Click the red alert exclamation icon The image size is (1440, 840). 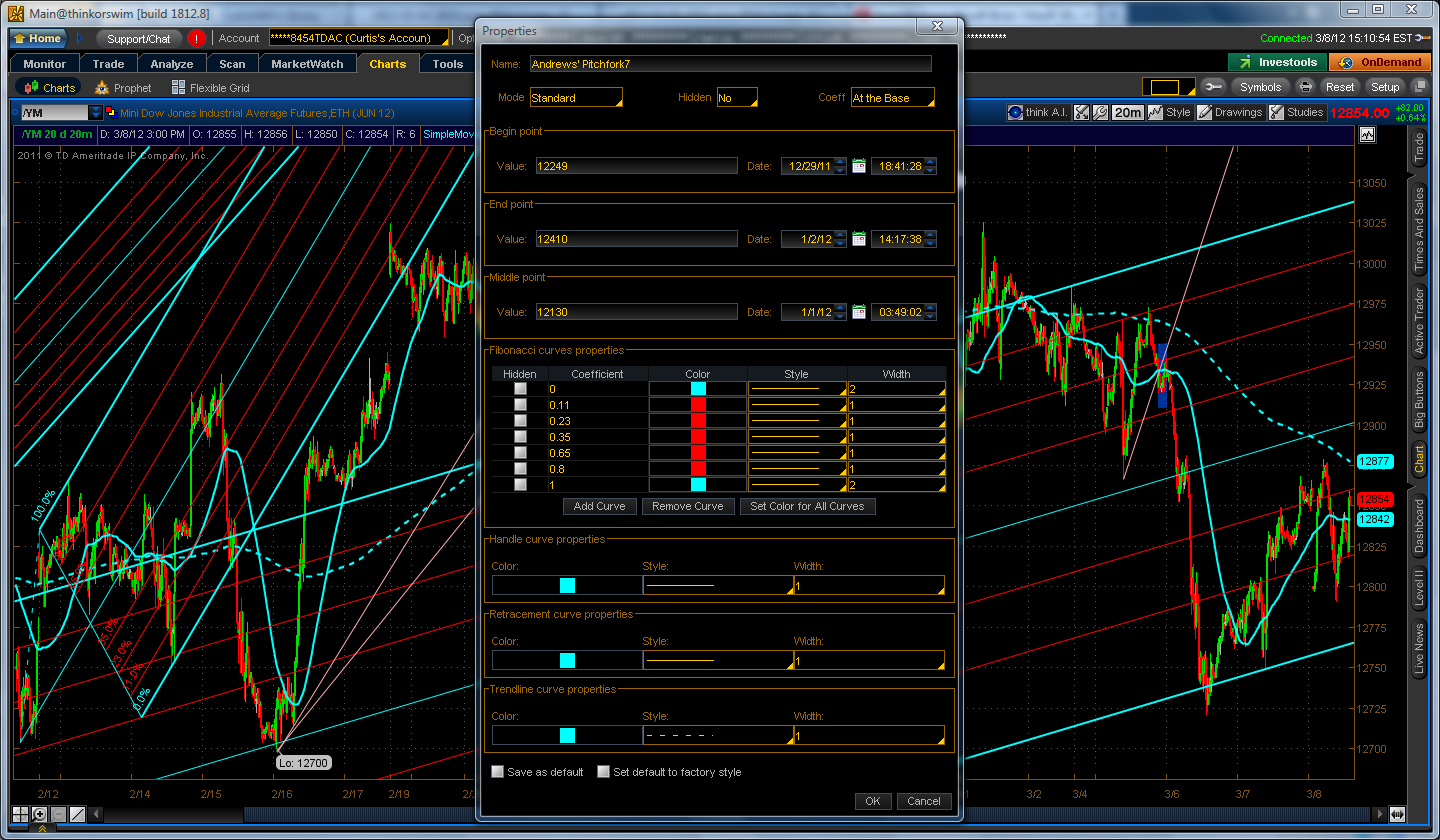[x=196, y=38]
